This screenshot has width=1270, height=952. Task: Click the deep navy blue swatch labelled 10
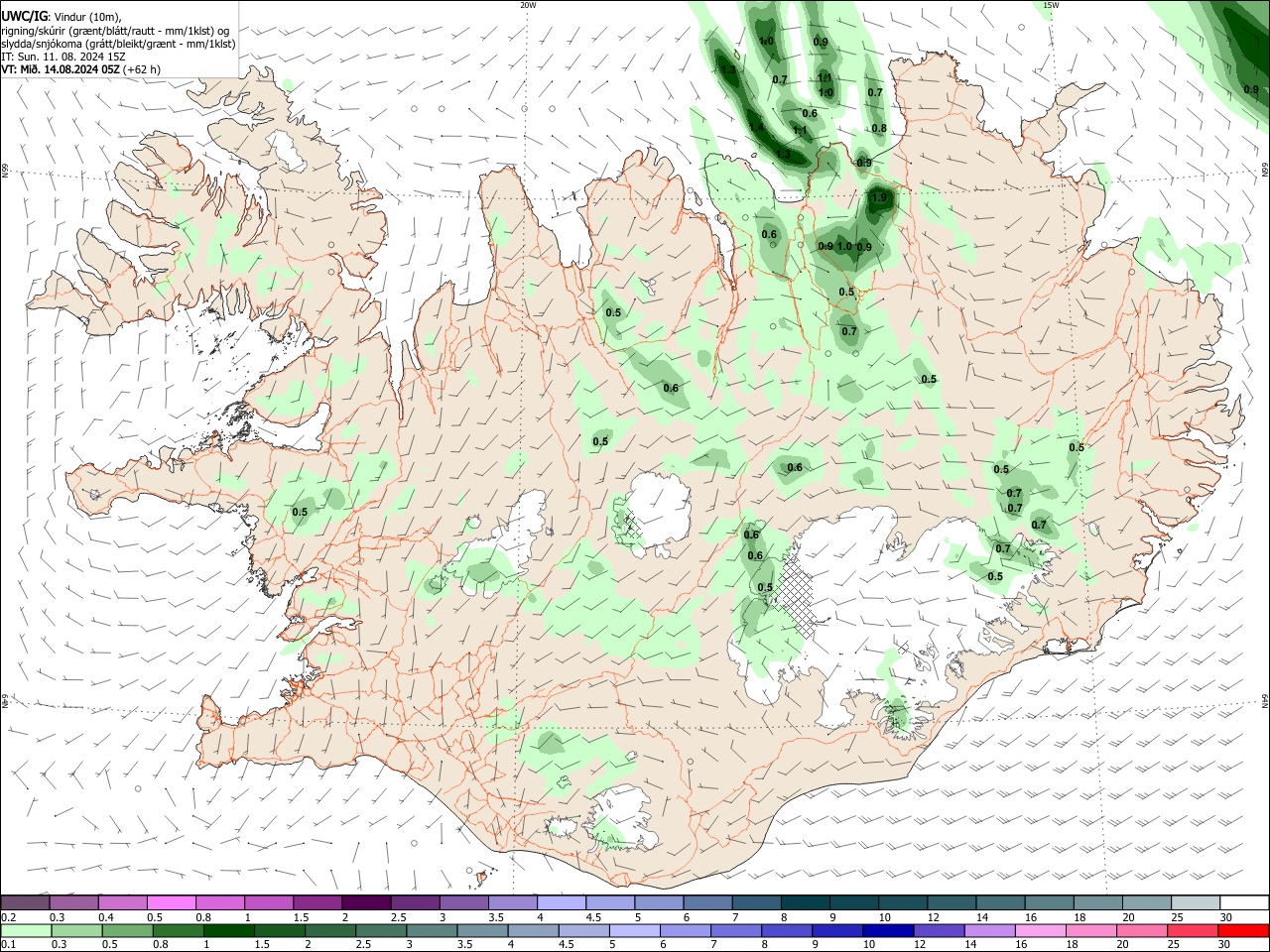point(887,931)
